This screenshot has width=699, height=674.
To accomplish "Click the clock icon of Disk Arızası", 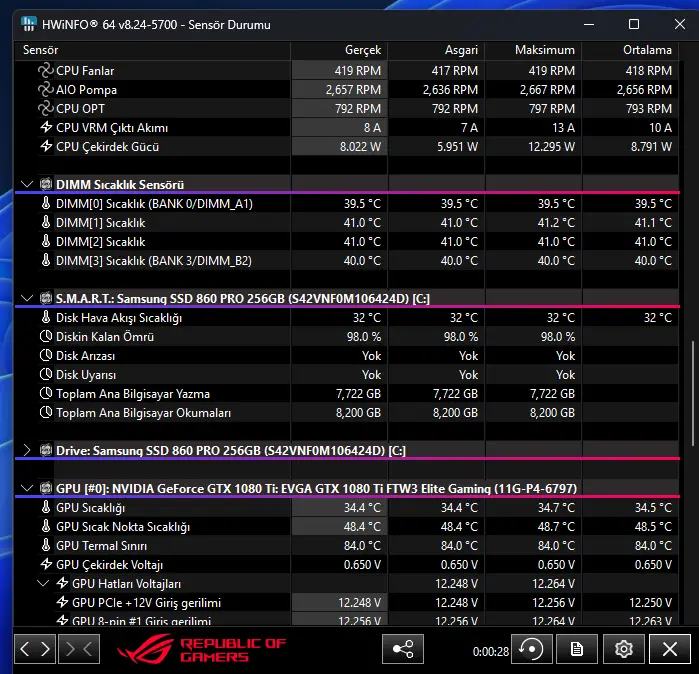I will coord(46,355).
